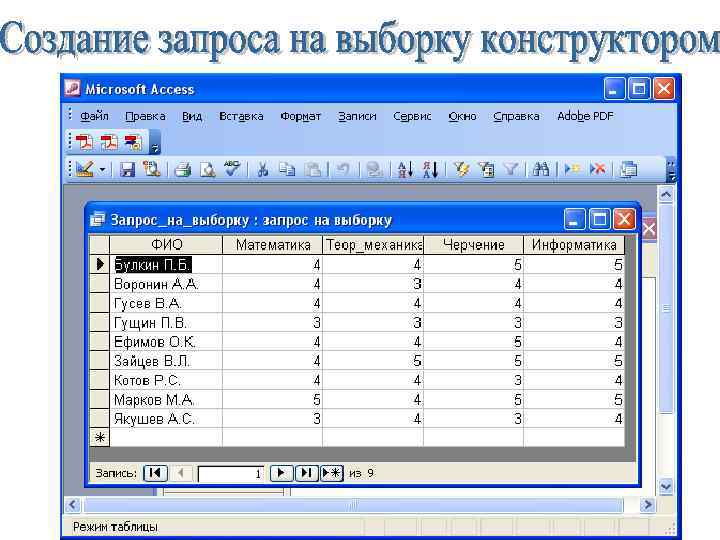Open the Сервис menu
The height and width of the screenshot is (540, 720).
click(412, 116)
